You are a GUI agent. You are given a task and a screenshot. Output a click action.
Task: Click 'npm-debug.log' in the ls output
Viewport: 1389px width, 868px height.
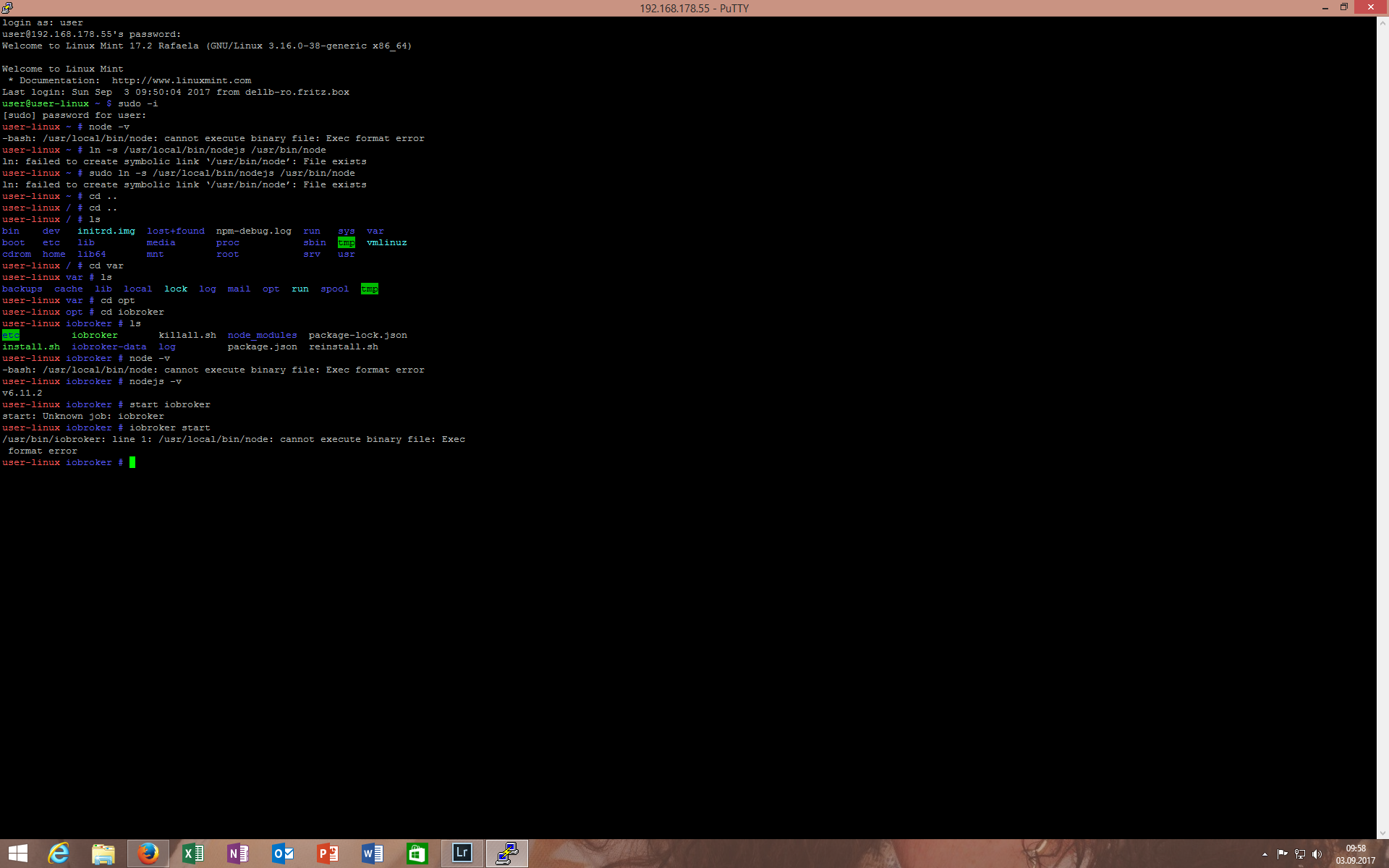point(254,231)
